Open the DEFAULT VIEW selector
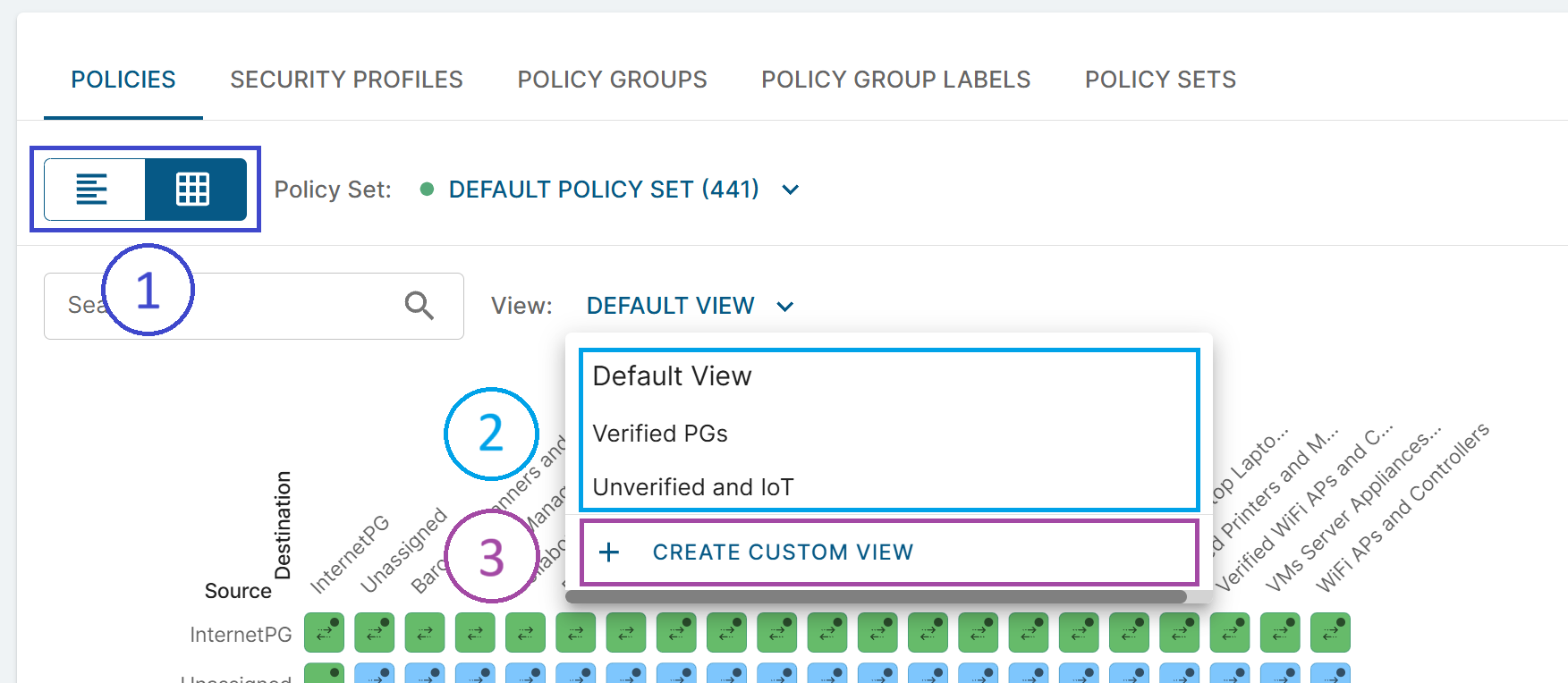Viewport: 1568px width, 683px height. pyautogui.click(x=670, y=306)
